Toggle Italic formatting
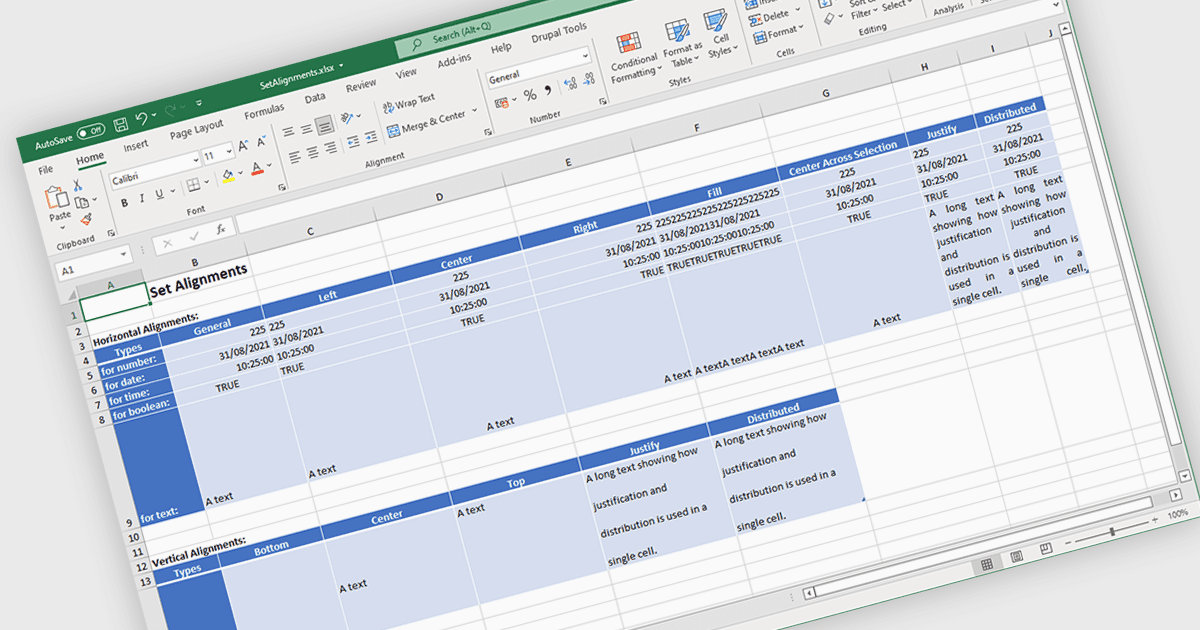This screenshot has height=630, width=1200. (x=144, y=198)
